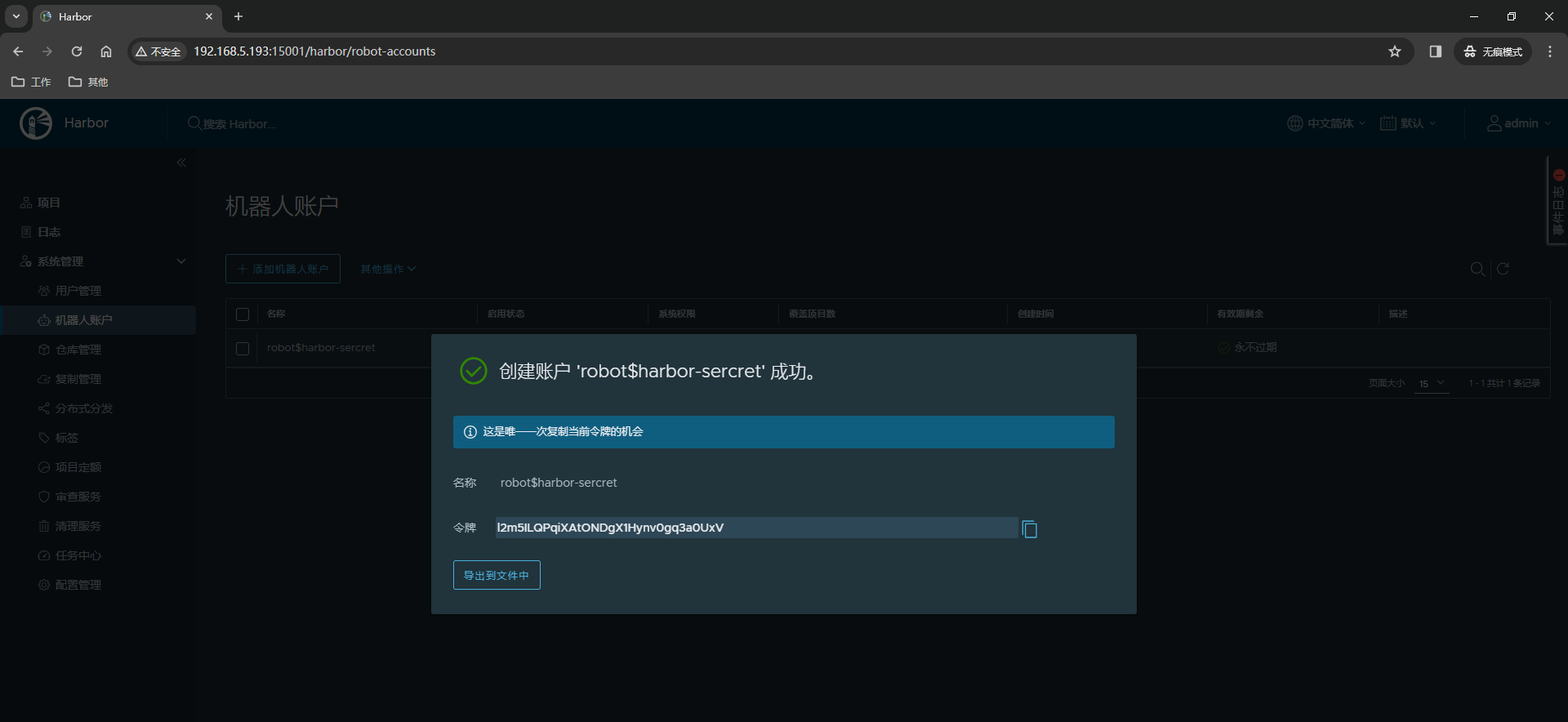This screenshot has height=722, width=1568.
Task: Click the 添加机器人账户 button
Action: [283, 269]
